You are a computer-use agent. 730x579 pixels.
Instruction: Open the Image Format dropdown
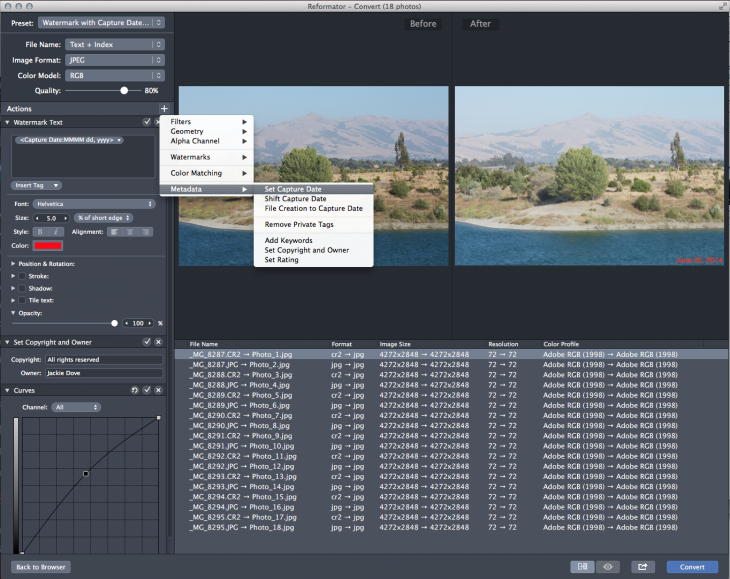[x=115, y=59]
